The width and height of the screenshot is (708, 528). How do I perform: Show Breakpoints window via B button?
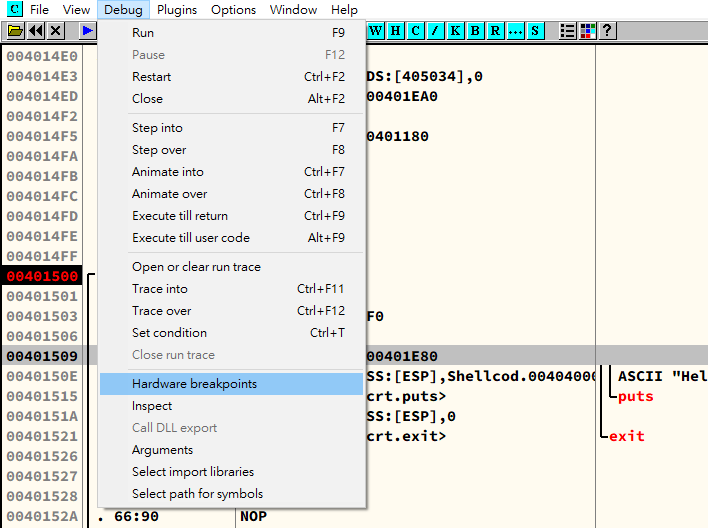(x=475, y=31)
